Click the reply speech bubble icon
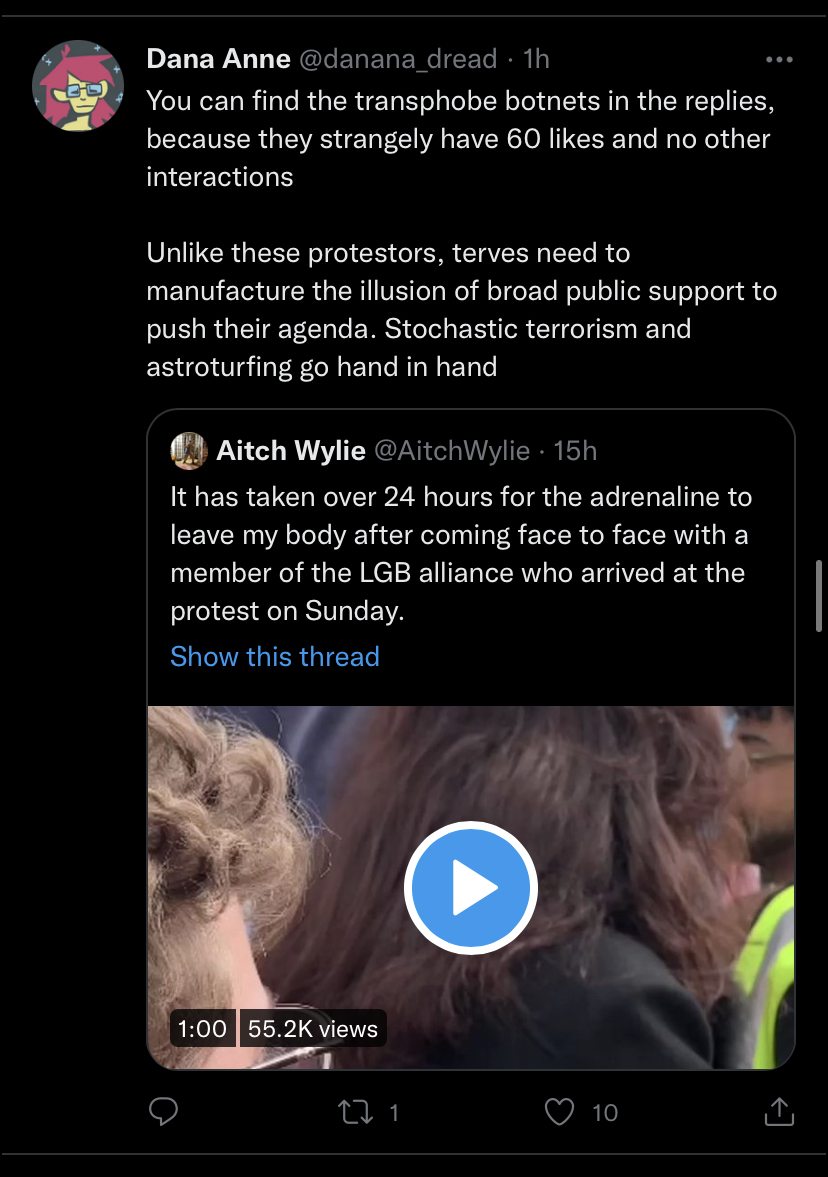 click(x=163, y=1112)
